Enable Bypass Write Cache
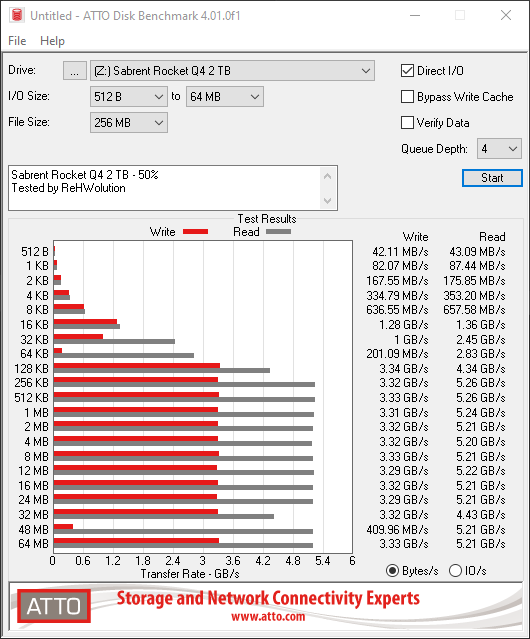 (407, 97)
